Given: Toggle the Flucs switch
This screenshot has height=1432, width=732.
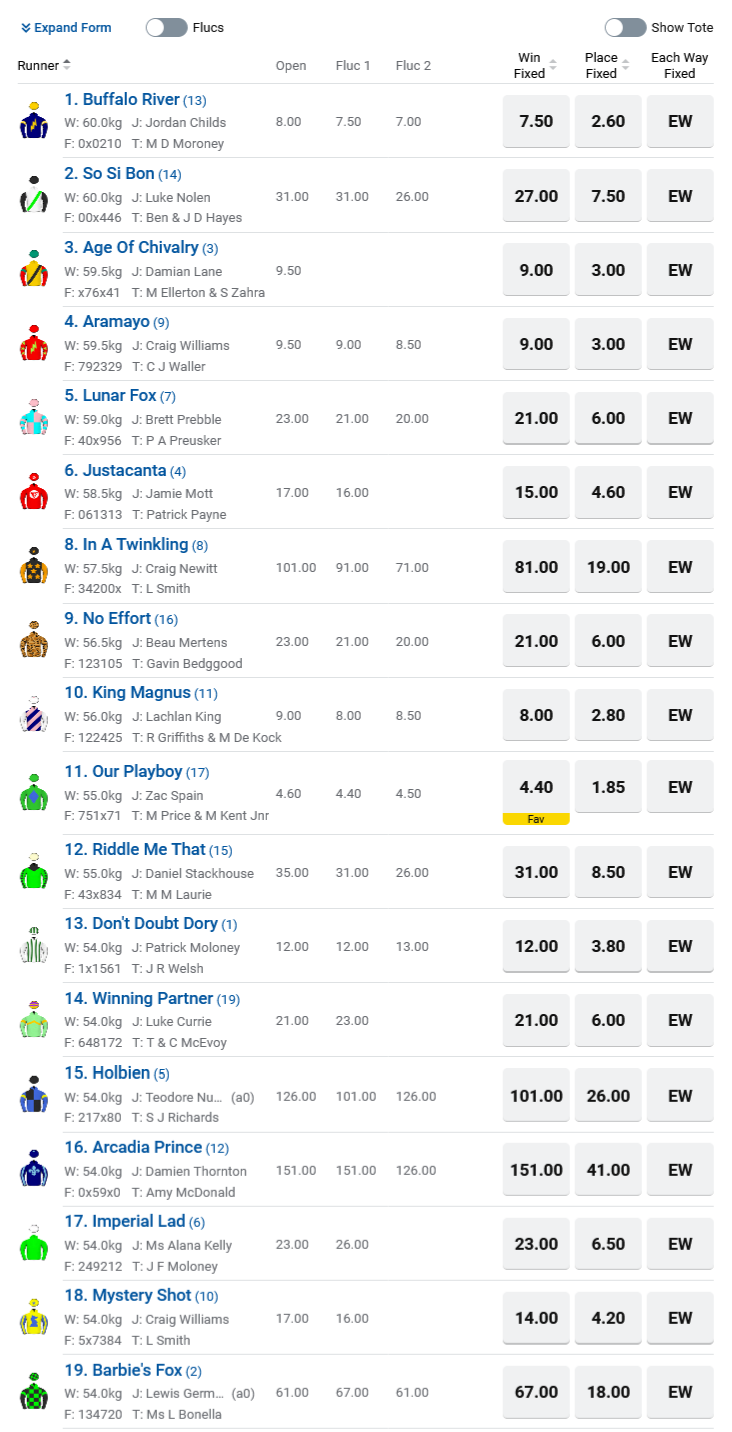Looking at the screenshot, I should pos(166,27).
